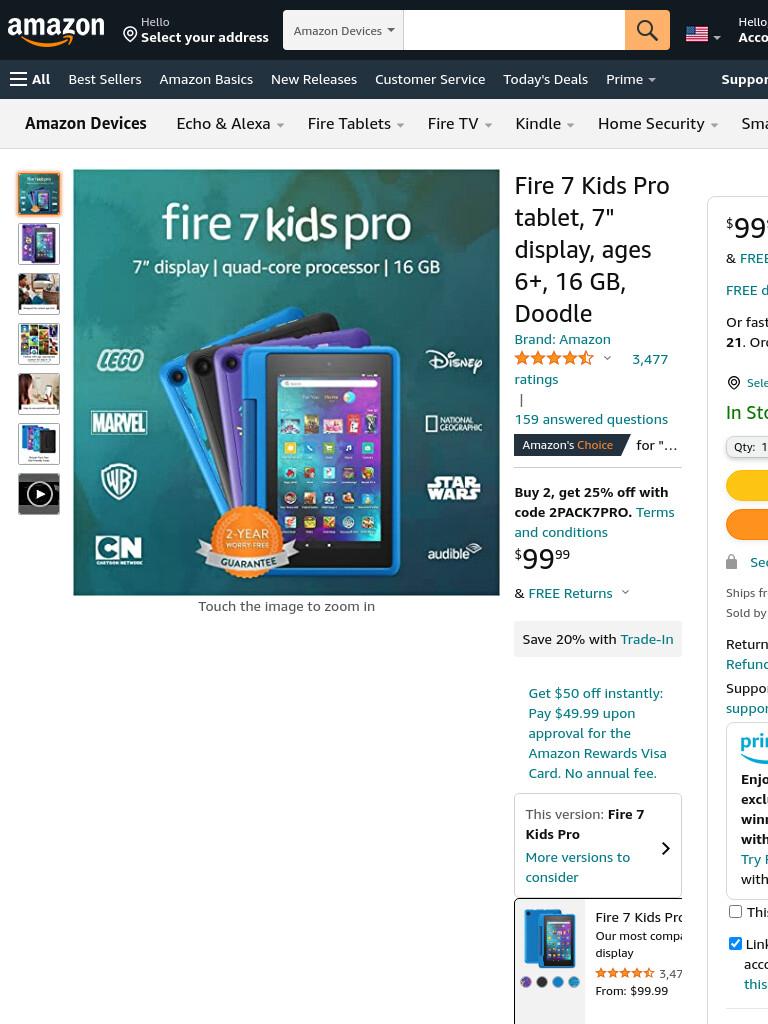Click the right chevron for more versions
768x1024 pixels.
tap(665, 848)
